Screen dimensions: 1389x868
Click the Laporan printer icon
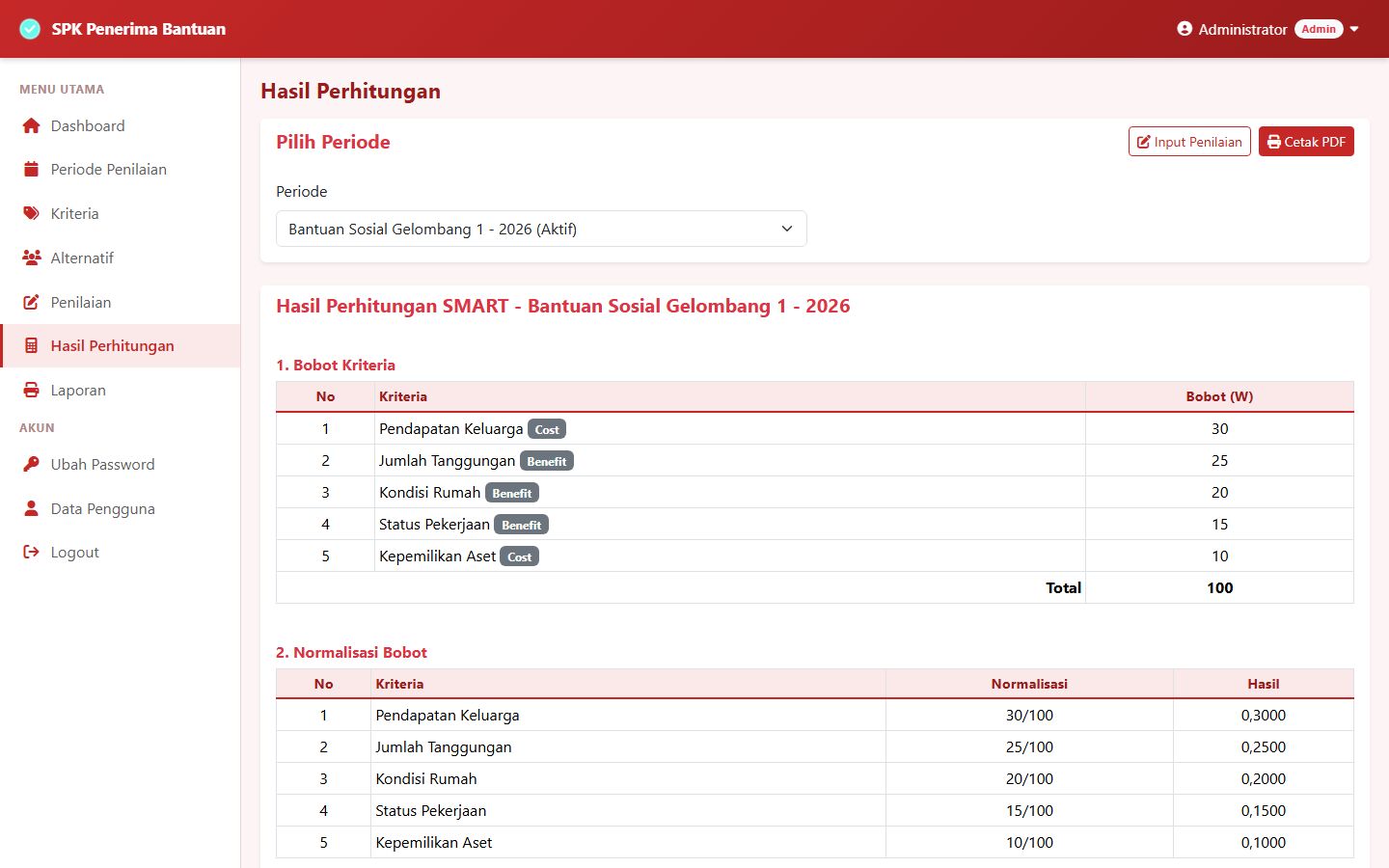click(31, 390)
